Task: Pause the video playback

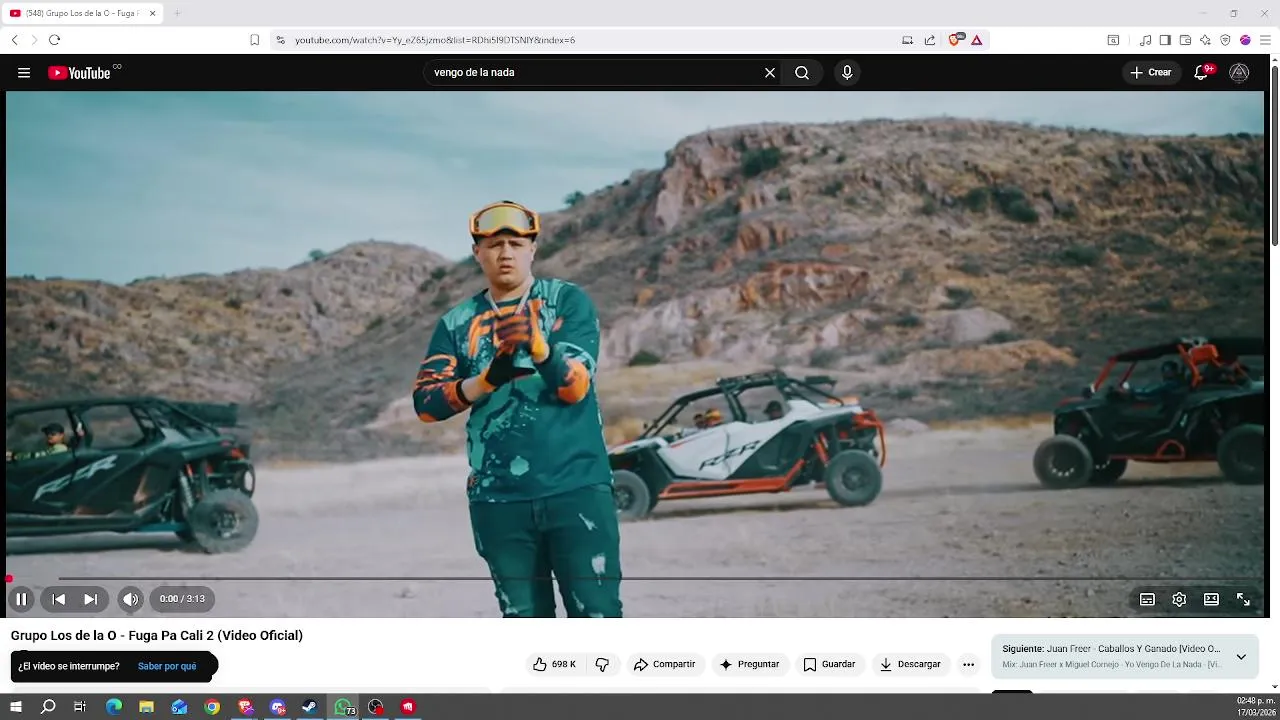Action: pos(21,599)
